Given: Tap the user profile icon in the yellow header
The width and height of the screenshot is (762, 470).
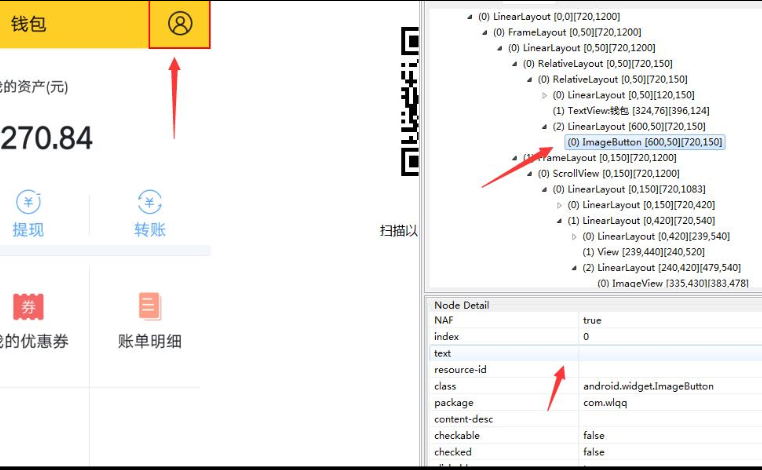Looking at the screenshot, I should pyautogui.click(x=180, y=24).
